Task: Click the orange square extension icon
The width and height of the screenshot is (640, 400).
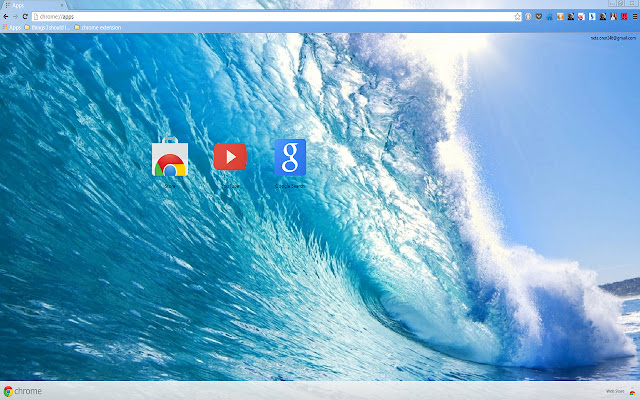Action: click(x=560, y=17)
